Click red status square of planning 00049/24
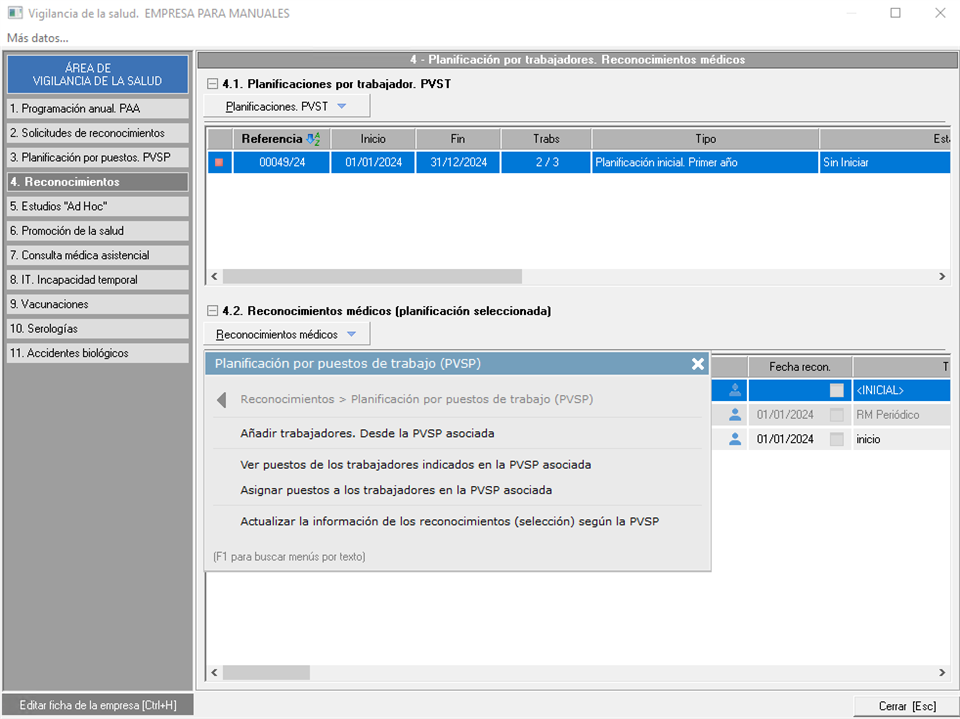Screen dimensions: 960x719 click(x=219, y=162)
